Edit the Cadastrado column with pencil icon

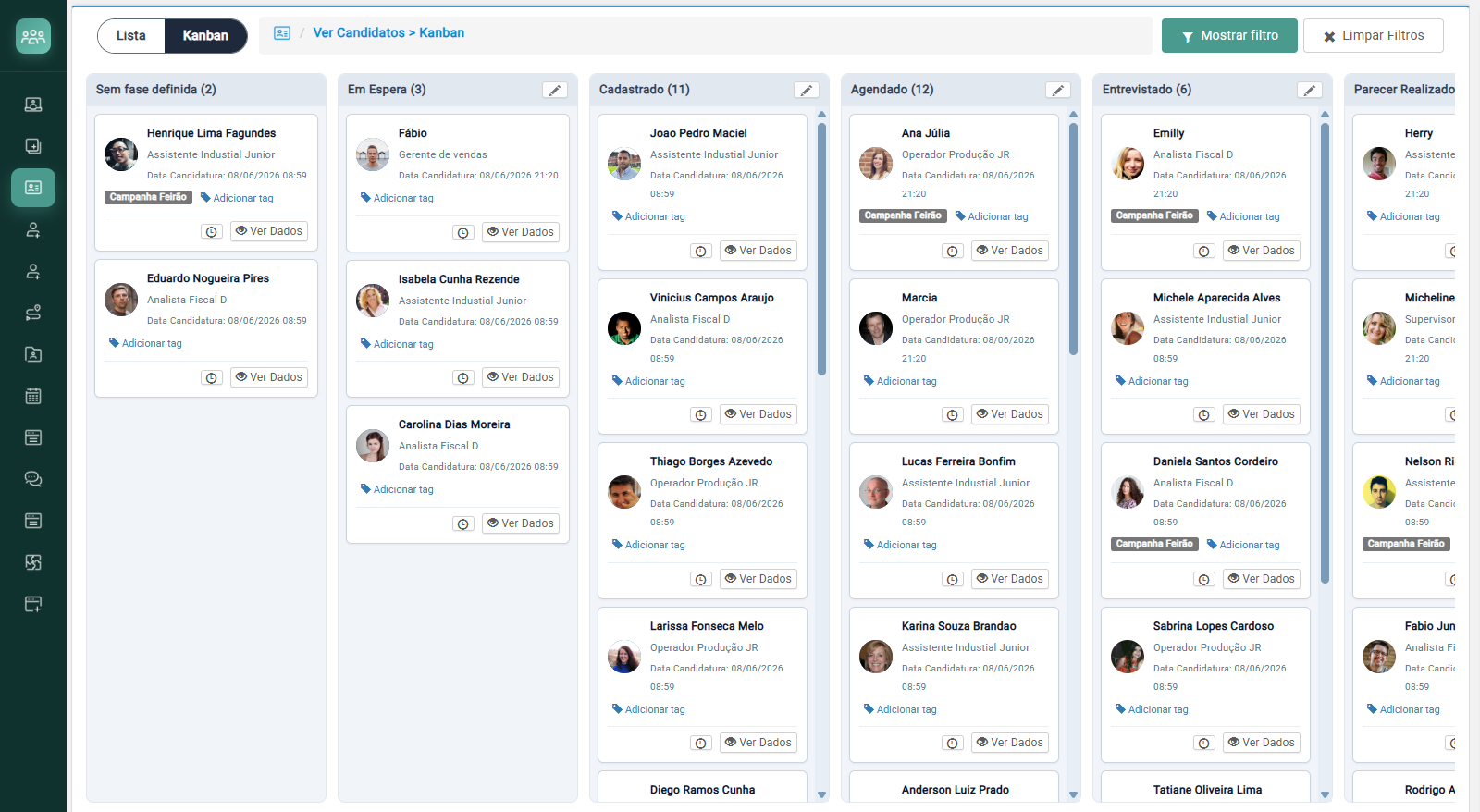(807, 90)
